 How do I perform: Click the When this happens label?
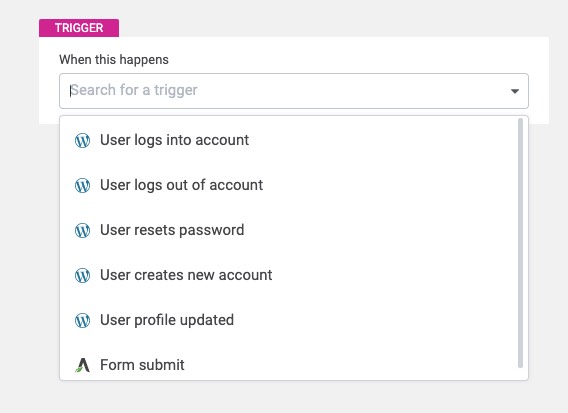click(x=114, y=59)
